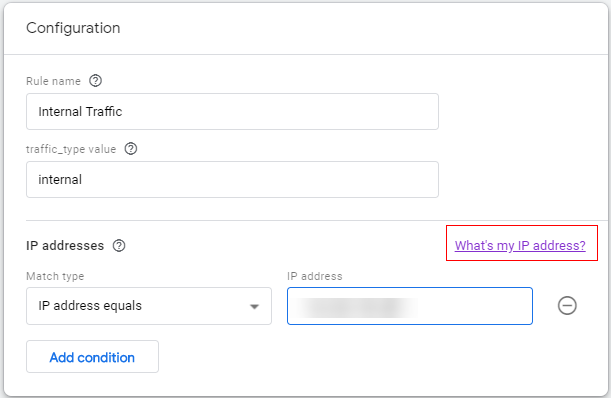611x398 pixels.
Task: Click the "traffic_type value" label text
Action: tap(71, 149)
